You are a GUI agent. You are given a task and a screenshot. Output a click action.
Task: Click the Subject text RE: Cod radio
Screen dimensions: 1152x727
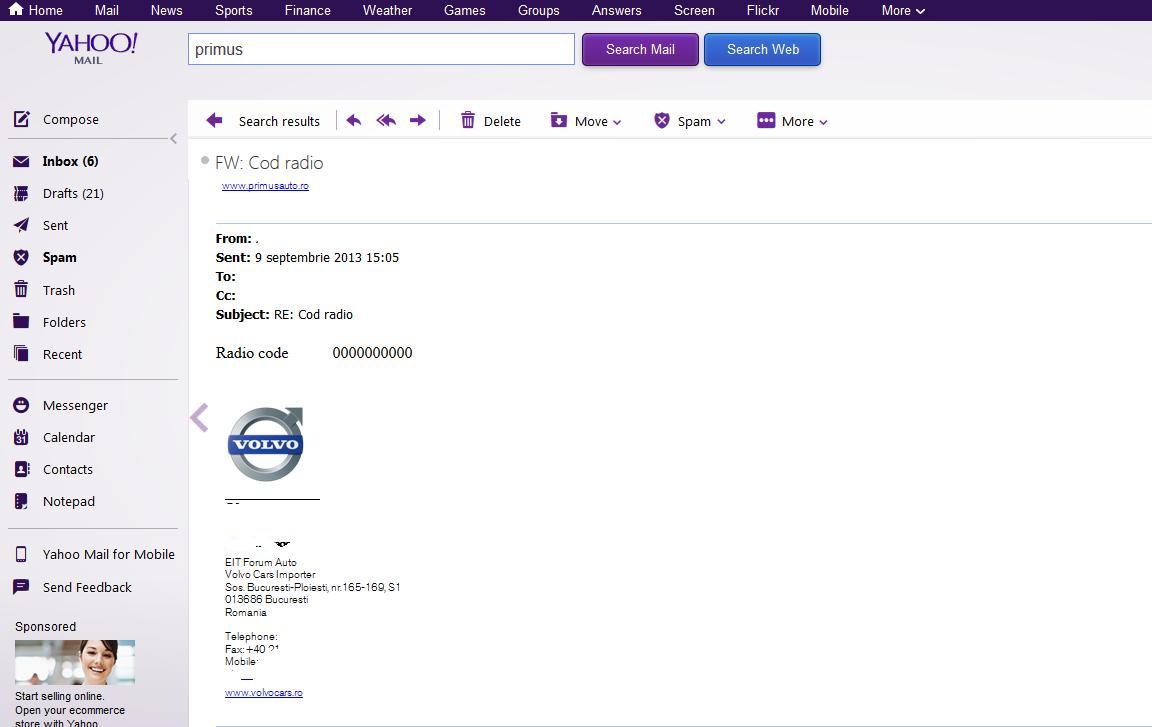click(x=314, y=314)
